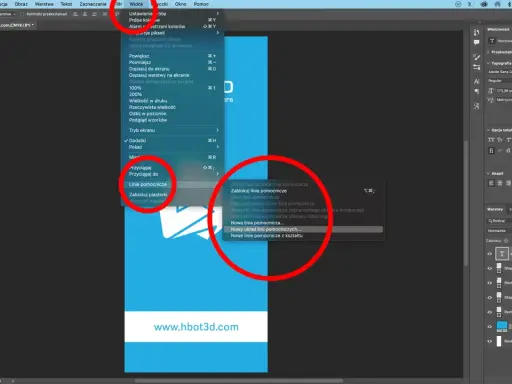Choose Nowe linie pomocnicze z kształtu
The height and width of the screenshot is (384, 512).
click(303, 236)
